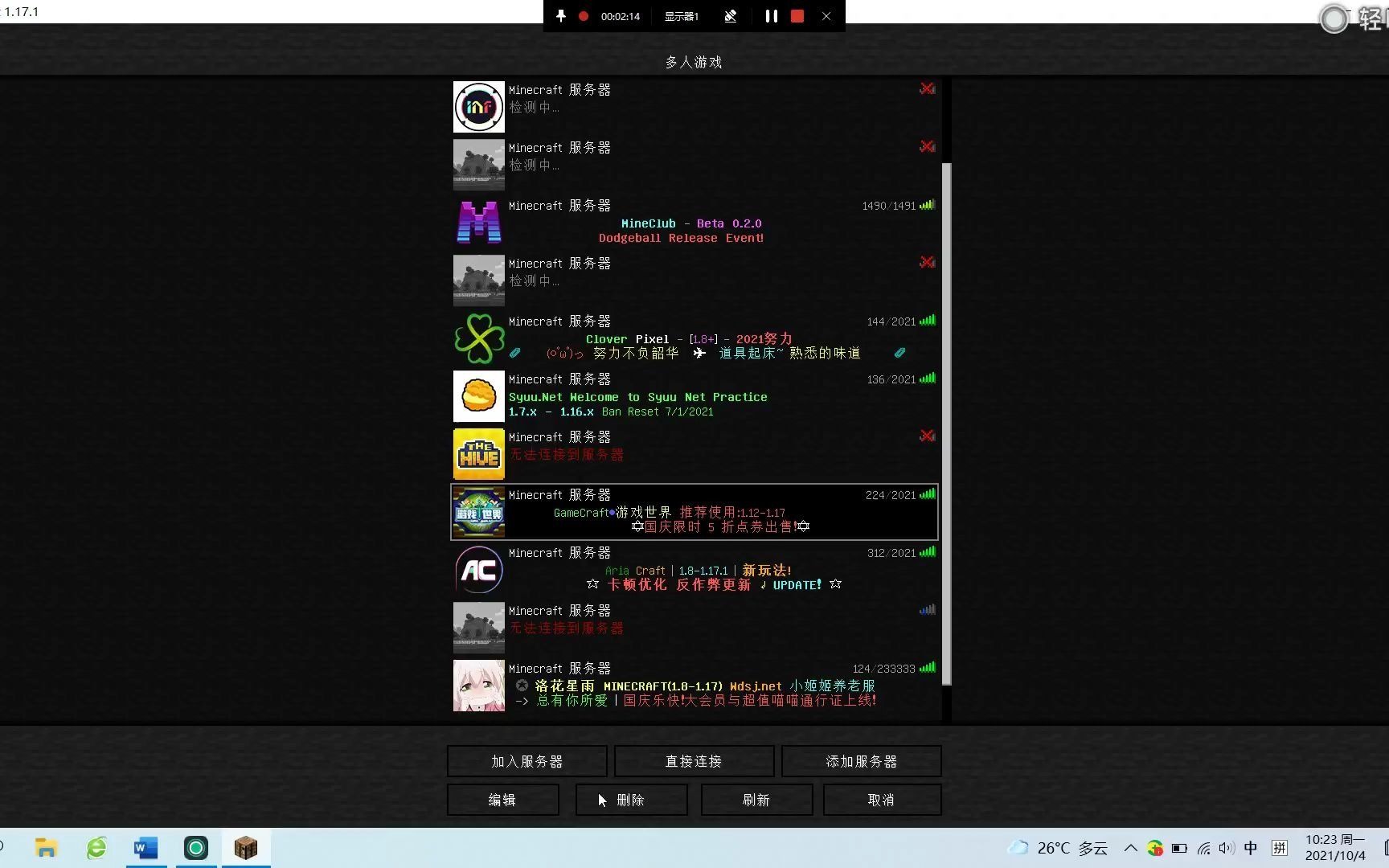Click the server list scrollbar handle

[x=947, y=424]
